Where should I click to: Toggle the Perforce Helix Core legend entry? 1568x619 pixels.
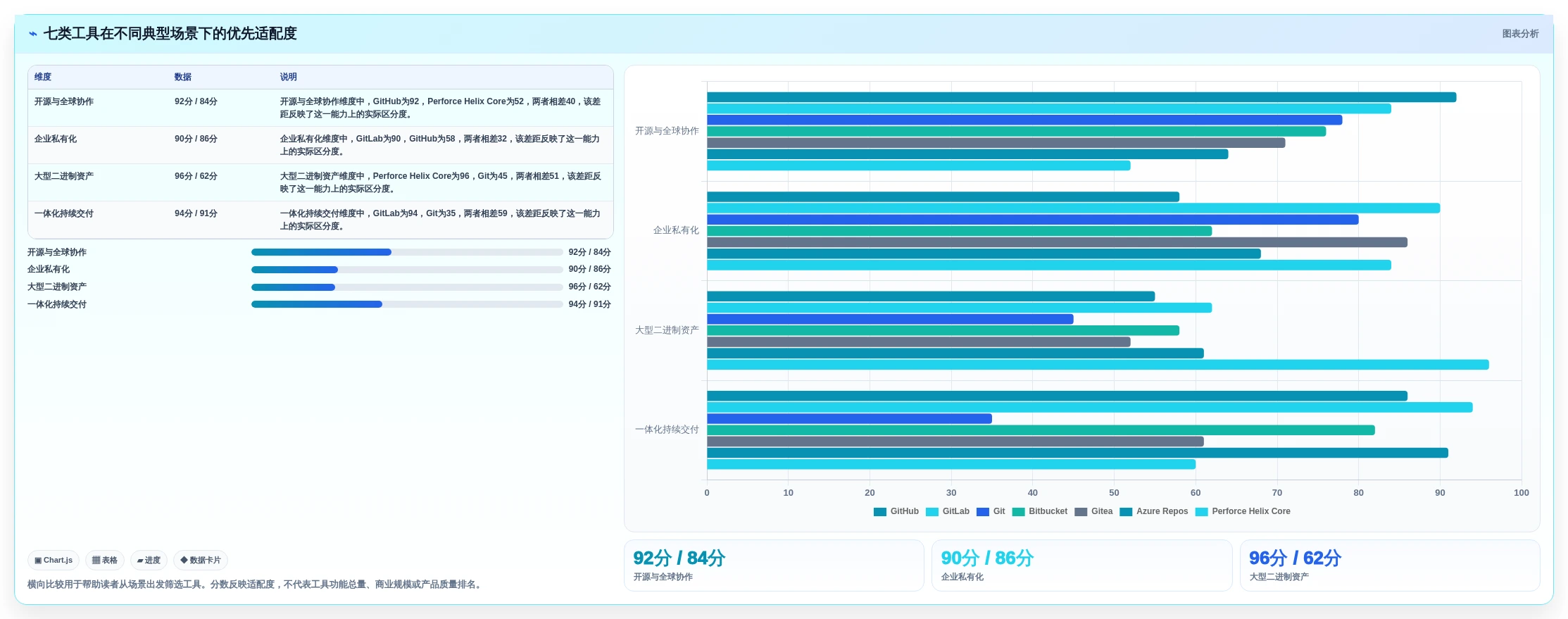[x=1243, y=512]
